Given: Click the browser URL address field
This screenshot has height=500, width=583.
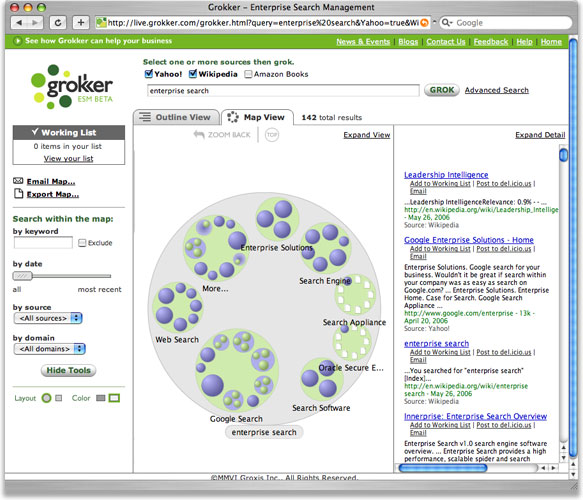Looking at the screenshot, I should [262, 23].
